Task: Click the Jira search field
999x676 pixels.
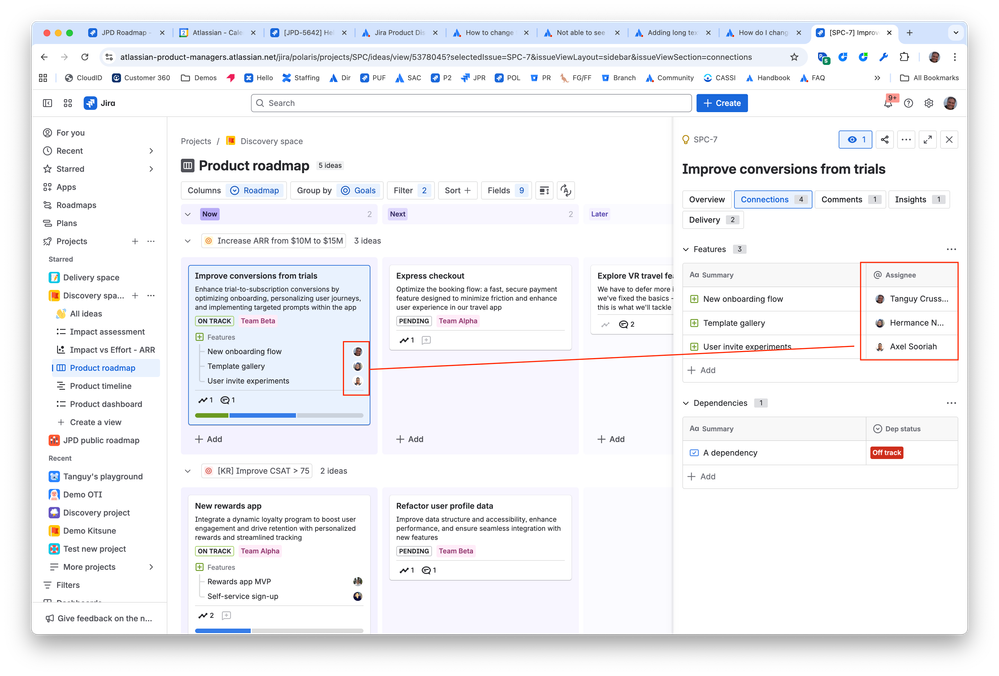Action: point(471,103)
